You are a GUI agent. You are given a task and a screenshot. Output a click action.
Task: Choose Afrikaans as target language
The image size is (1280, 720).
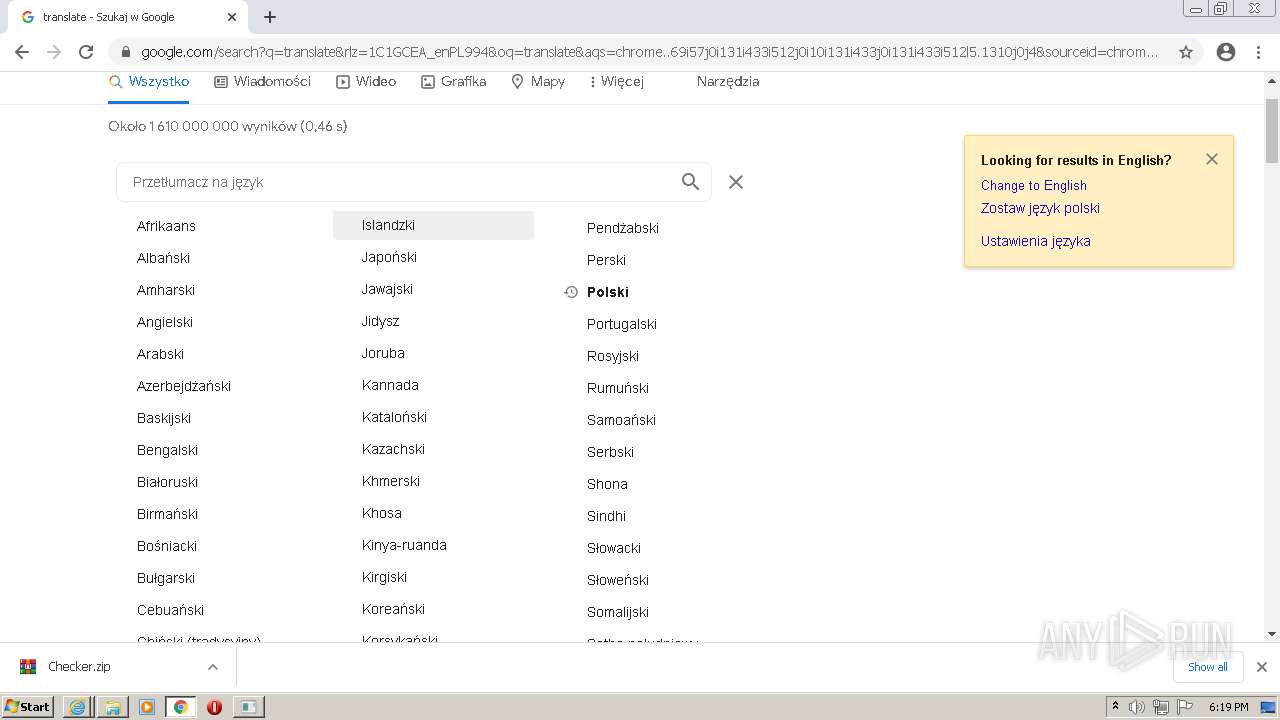(x=166, y=226)
